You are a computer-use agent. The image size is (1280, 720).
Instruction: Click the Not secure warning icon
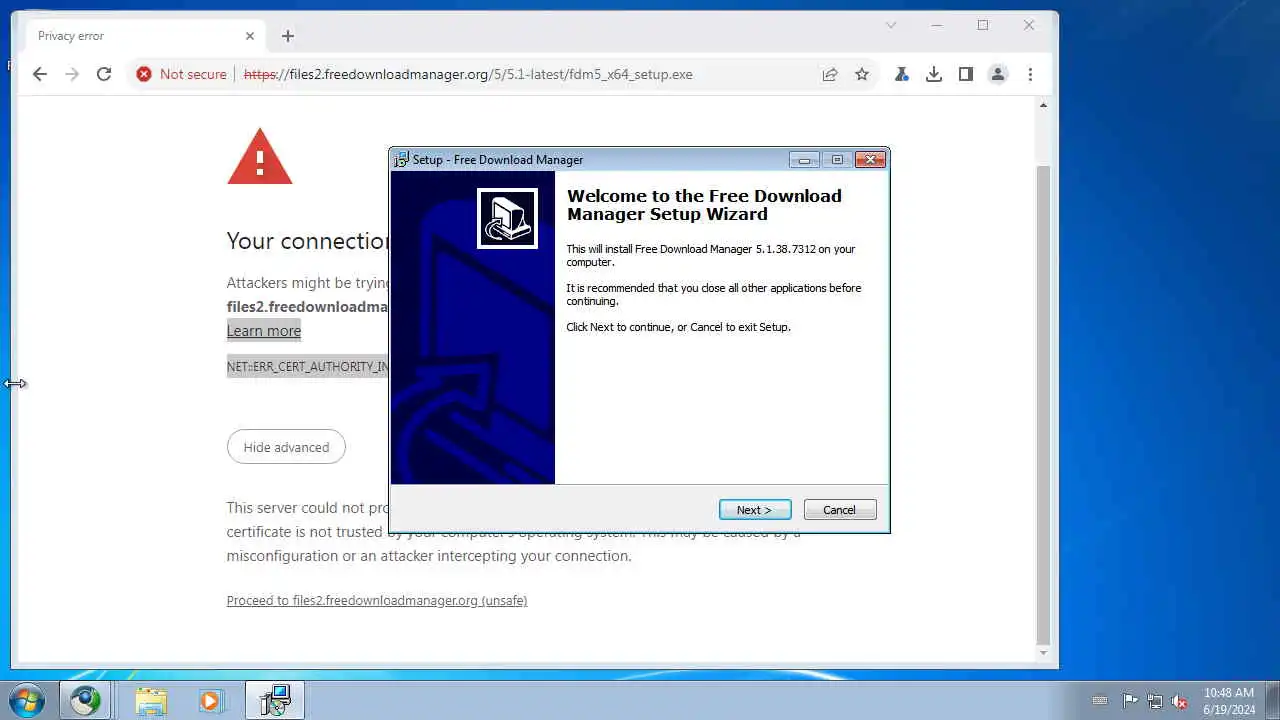point(144,74)
